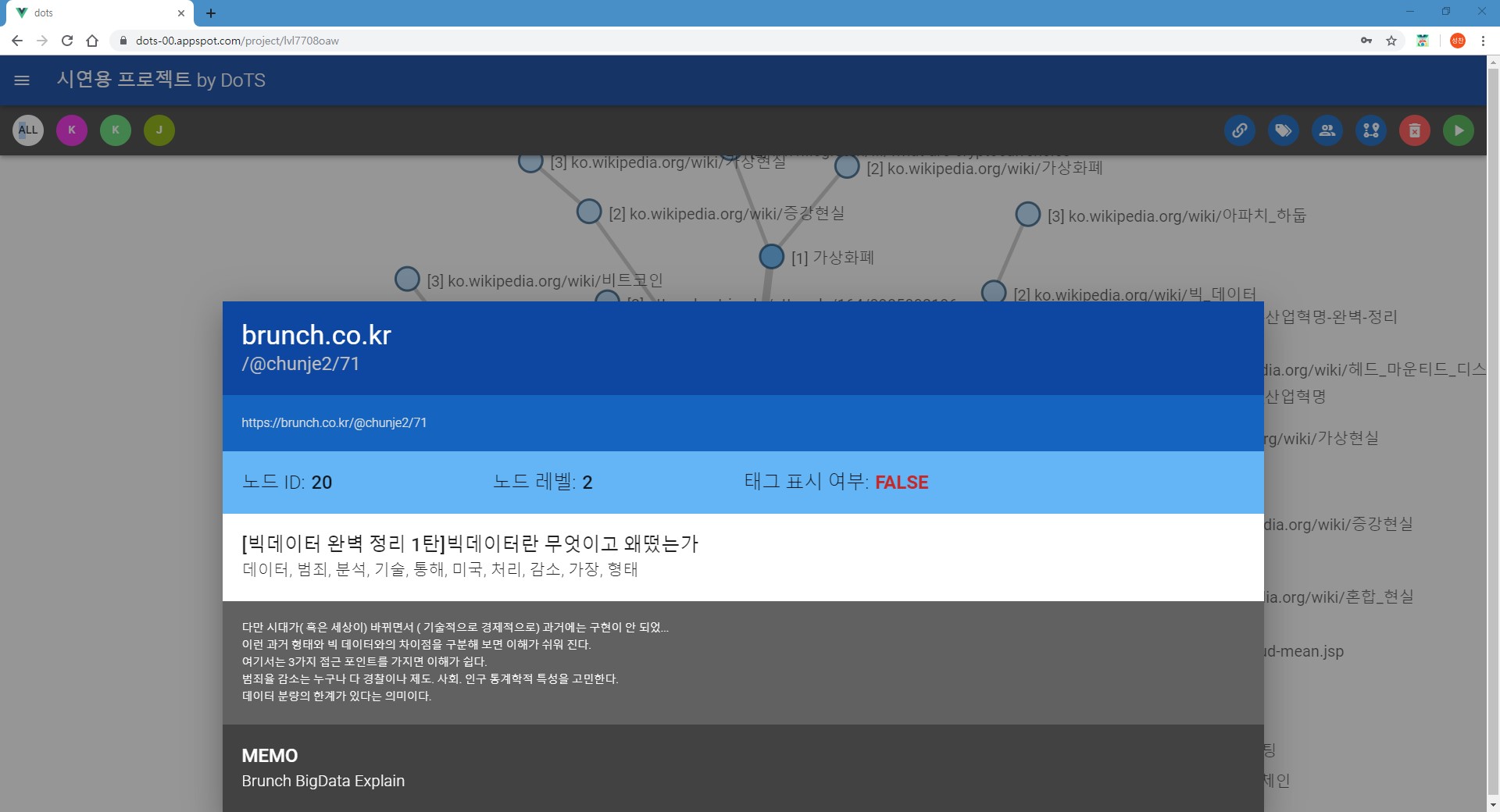
Task: Open Chrome three-dot menu
Action: (x=1483, y=41)
